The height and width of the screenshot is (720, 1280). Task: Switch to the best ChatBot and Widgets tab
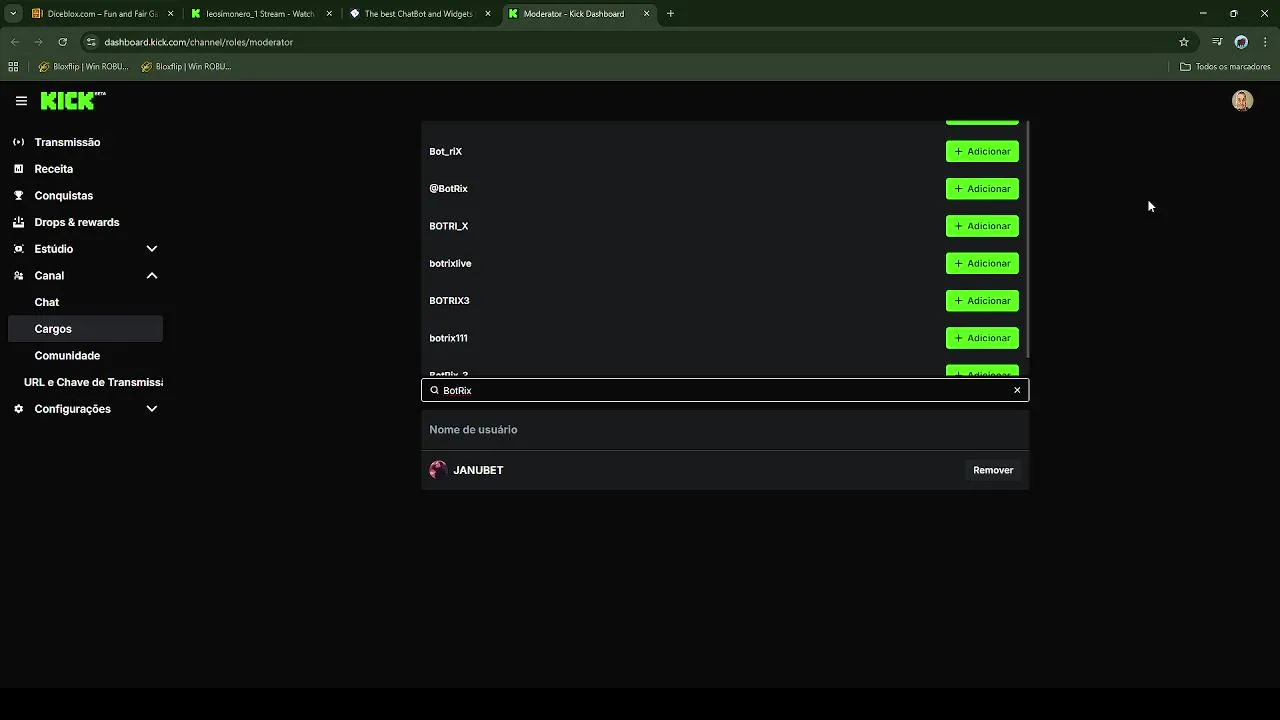[x=418, y=14]
